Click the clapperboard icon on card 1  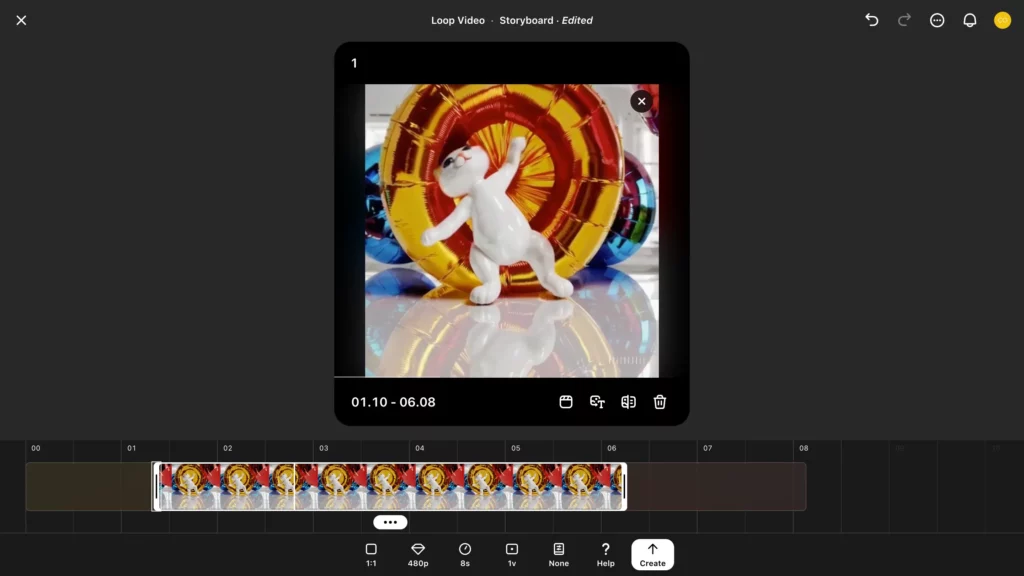tap(566, 402)
